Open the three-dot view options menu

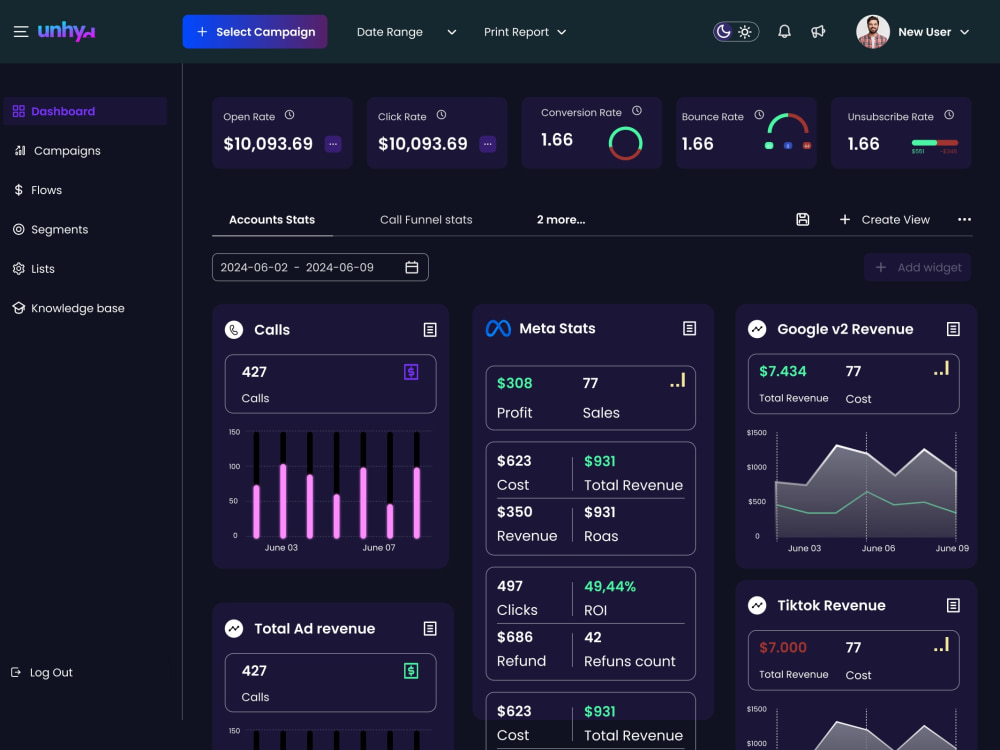coord(964,219)
